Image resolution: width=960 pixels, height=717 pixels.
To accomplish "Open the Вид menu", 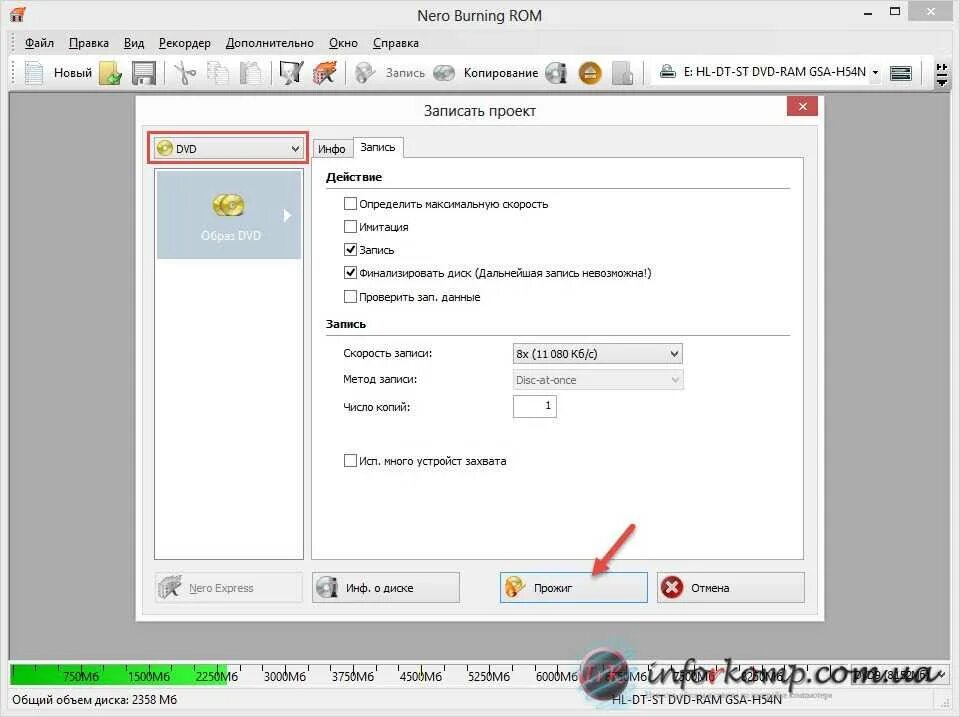I will click(134, 43).
